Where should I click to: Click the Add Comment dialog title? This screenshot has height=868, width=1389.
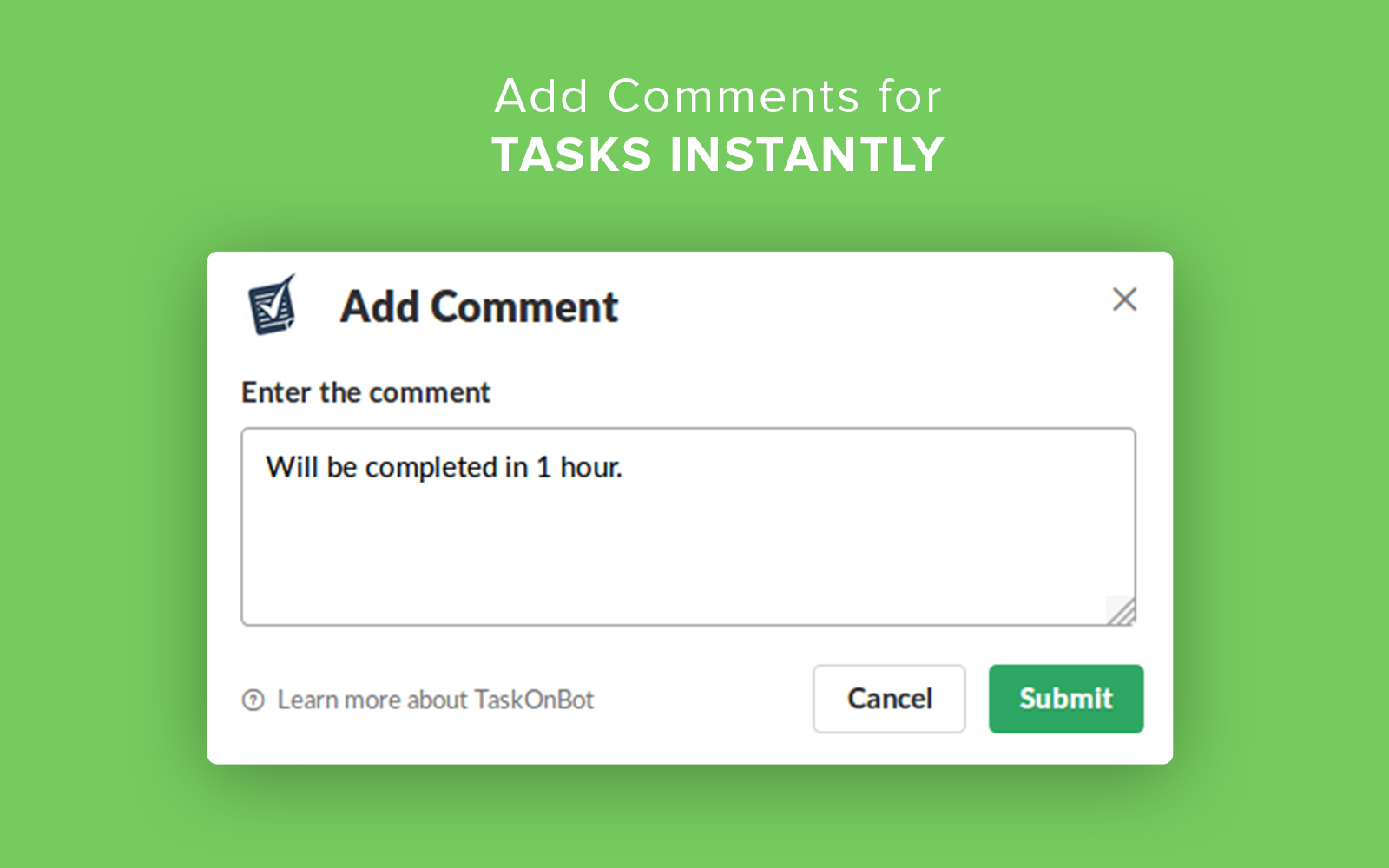click(x=479, y=307)
